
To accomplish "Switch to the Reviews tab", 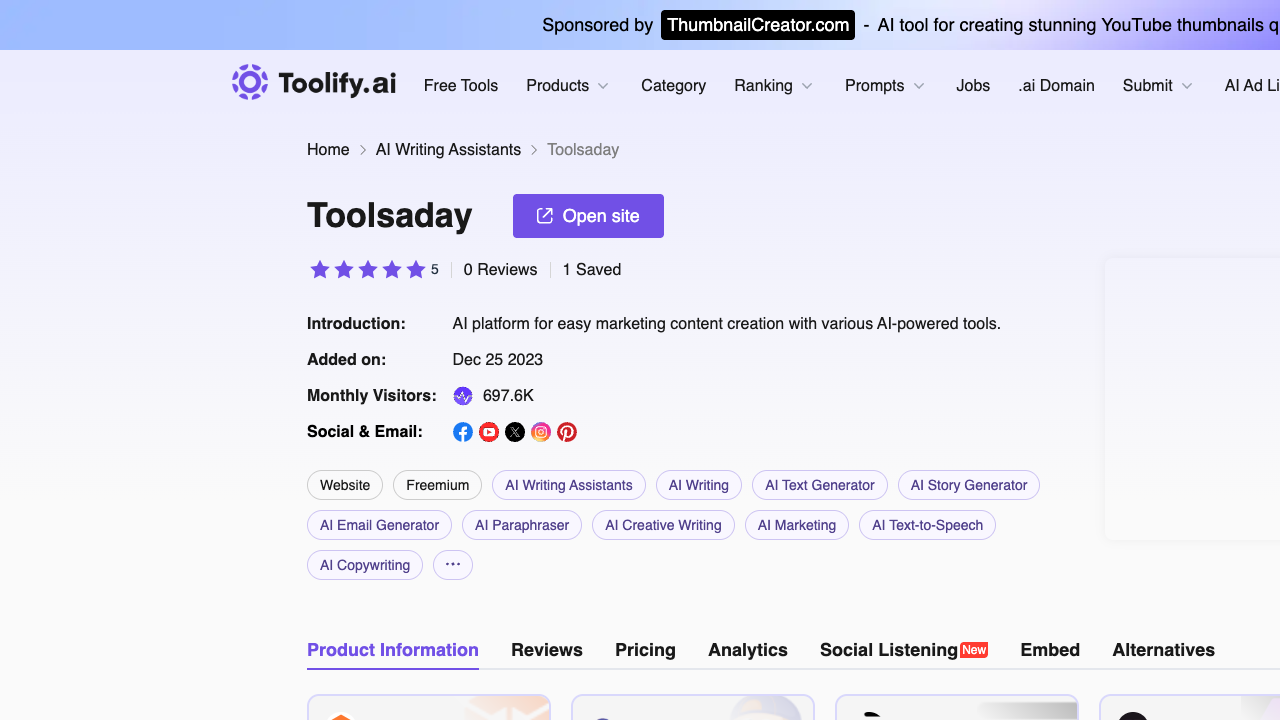I will (x=547, y=650).
